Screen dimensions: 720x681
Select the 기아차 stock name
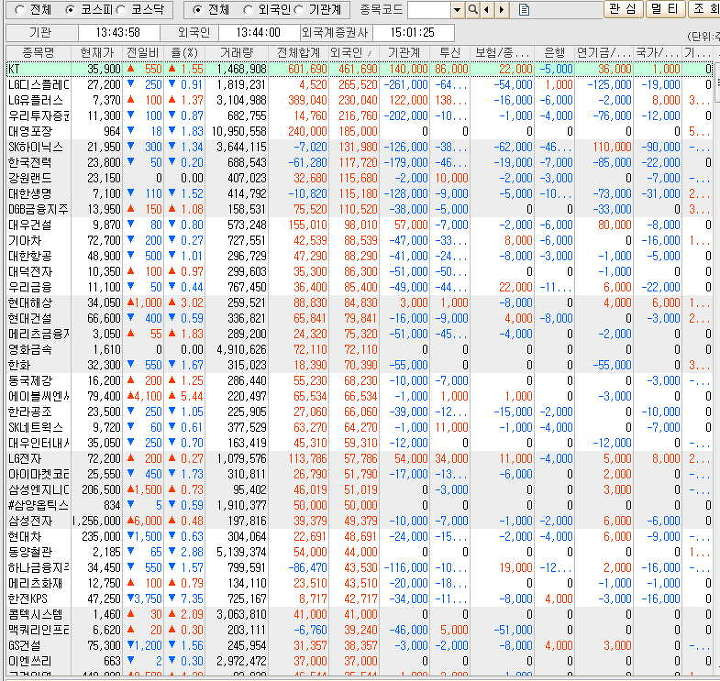pos(25,241)
